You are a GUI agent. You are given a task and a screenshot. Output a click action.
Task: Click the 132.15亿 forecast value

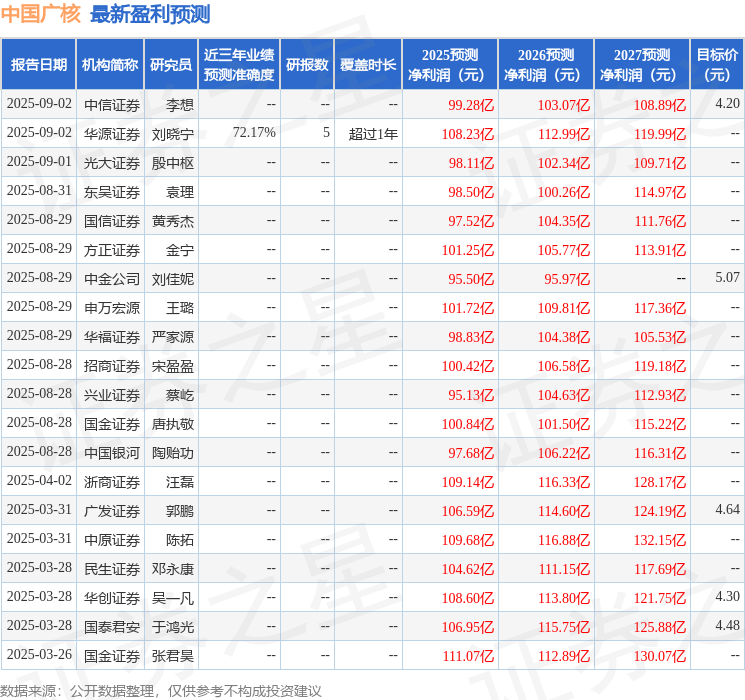(x=659, y=539)
